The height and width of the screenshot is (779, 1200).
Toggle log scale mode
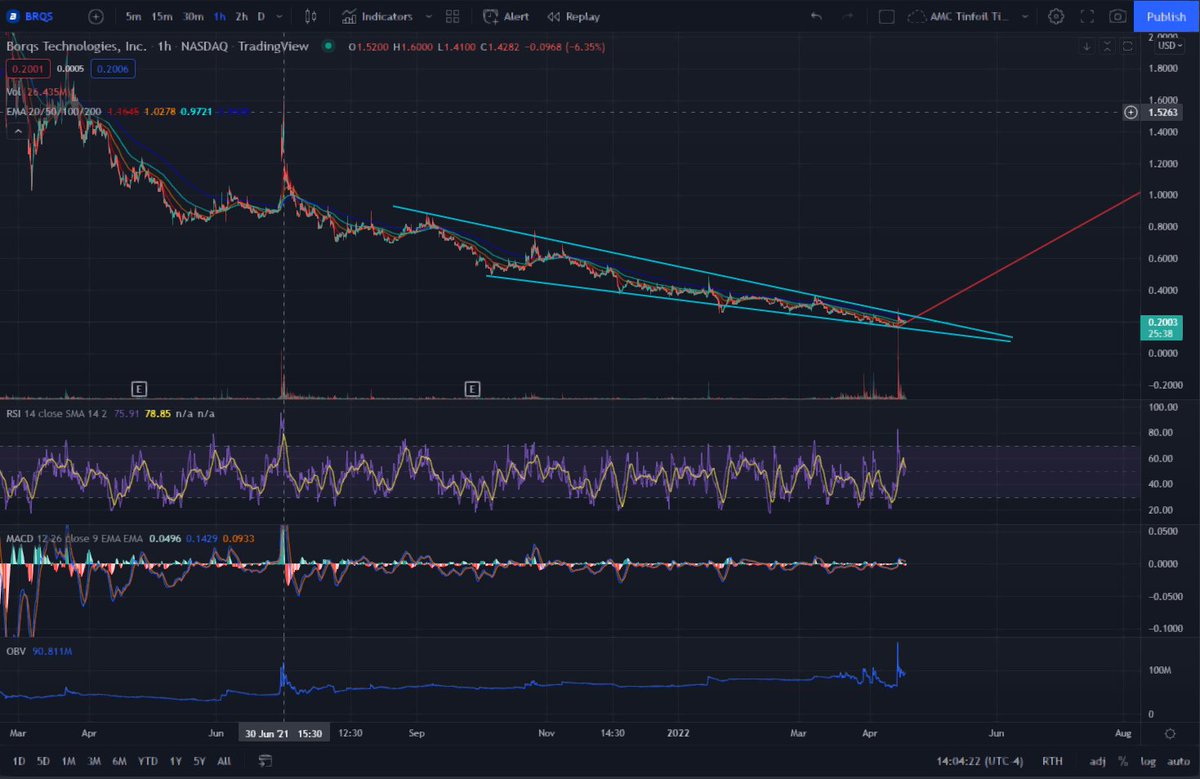pyautogui.click(x=1150, y=761)
